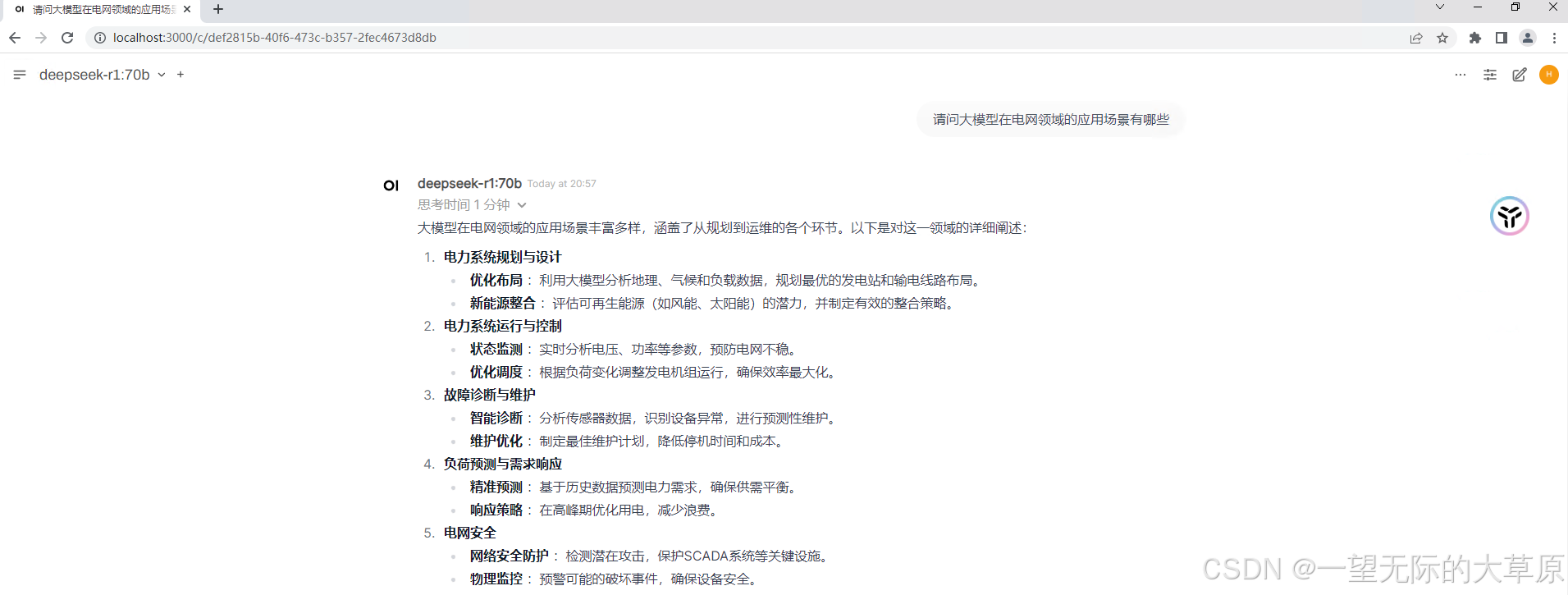This screenshot has height=595, width=1568.
Task: Close the current browser tab
Action: click(x=187, y=10)
